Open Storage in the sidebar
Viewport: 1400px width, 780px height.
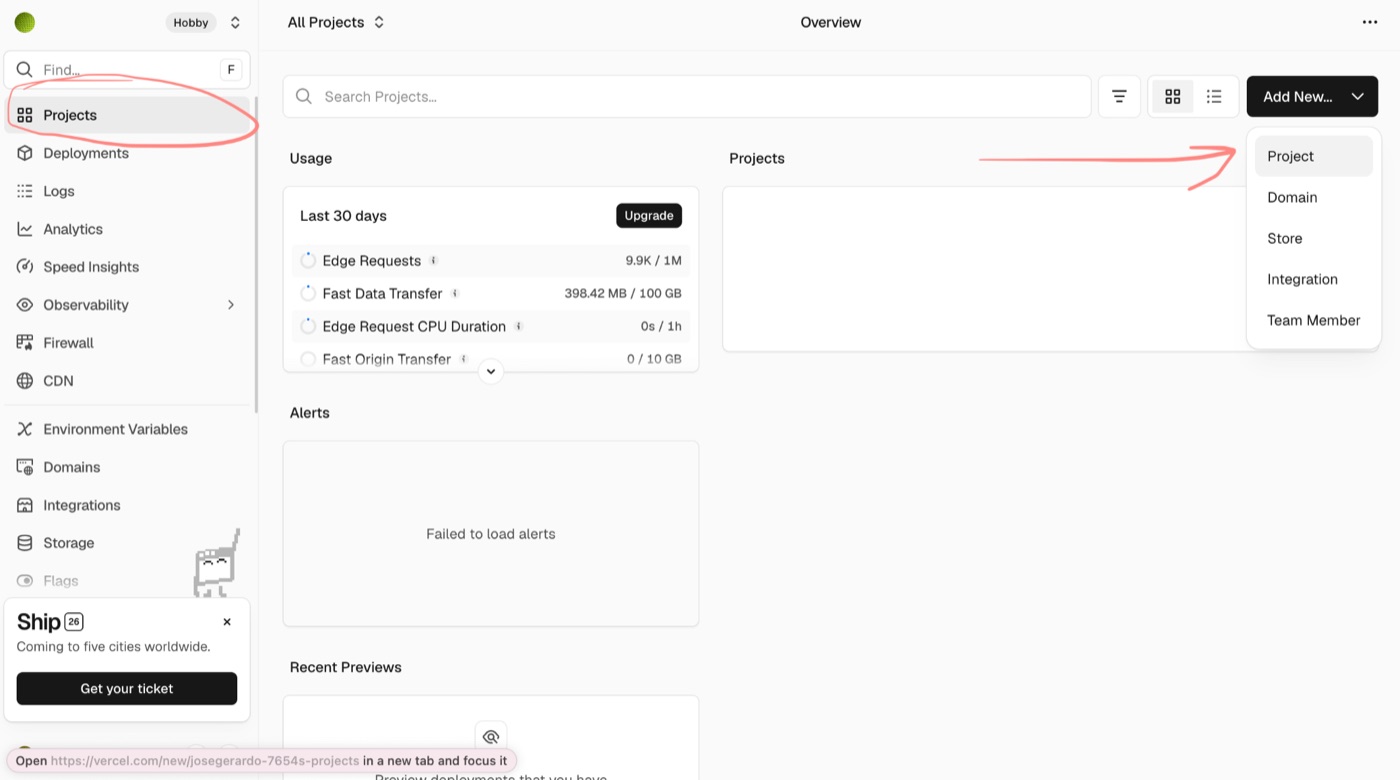[128, 543]
